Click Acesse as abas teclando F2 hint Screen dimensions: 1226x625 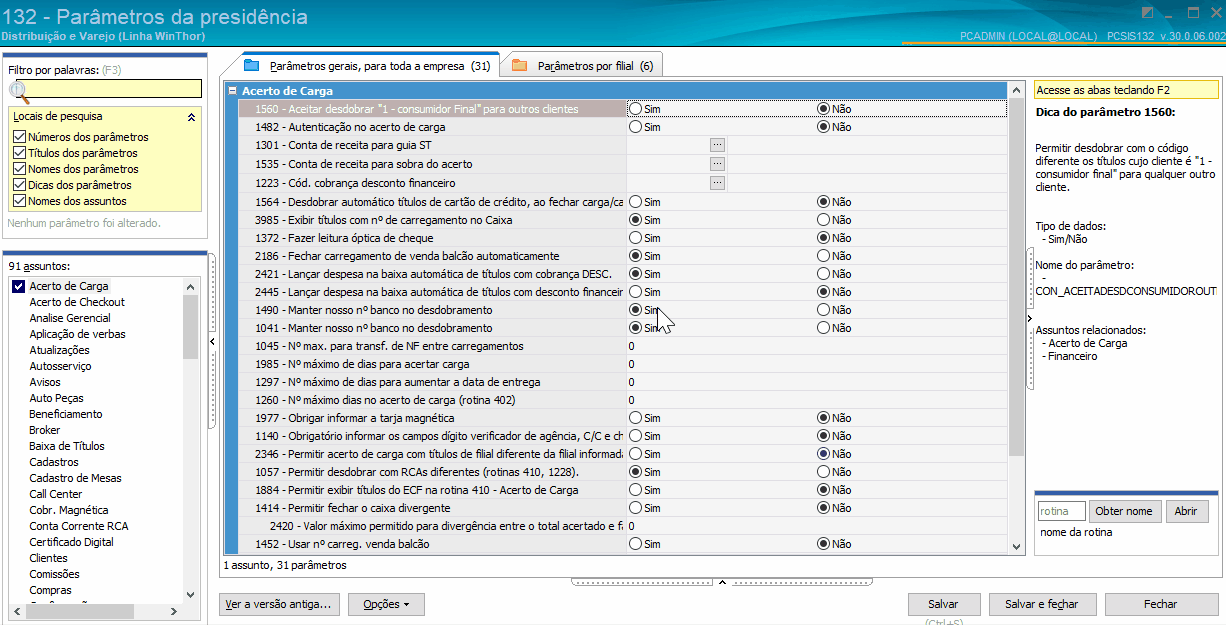pos(1126,89)
